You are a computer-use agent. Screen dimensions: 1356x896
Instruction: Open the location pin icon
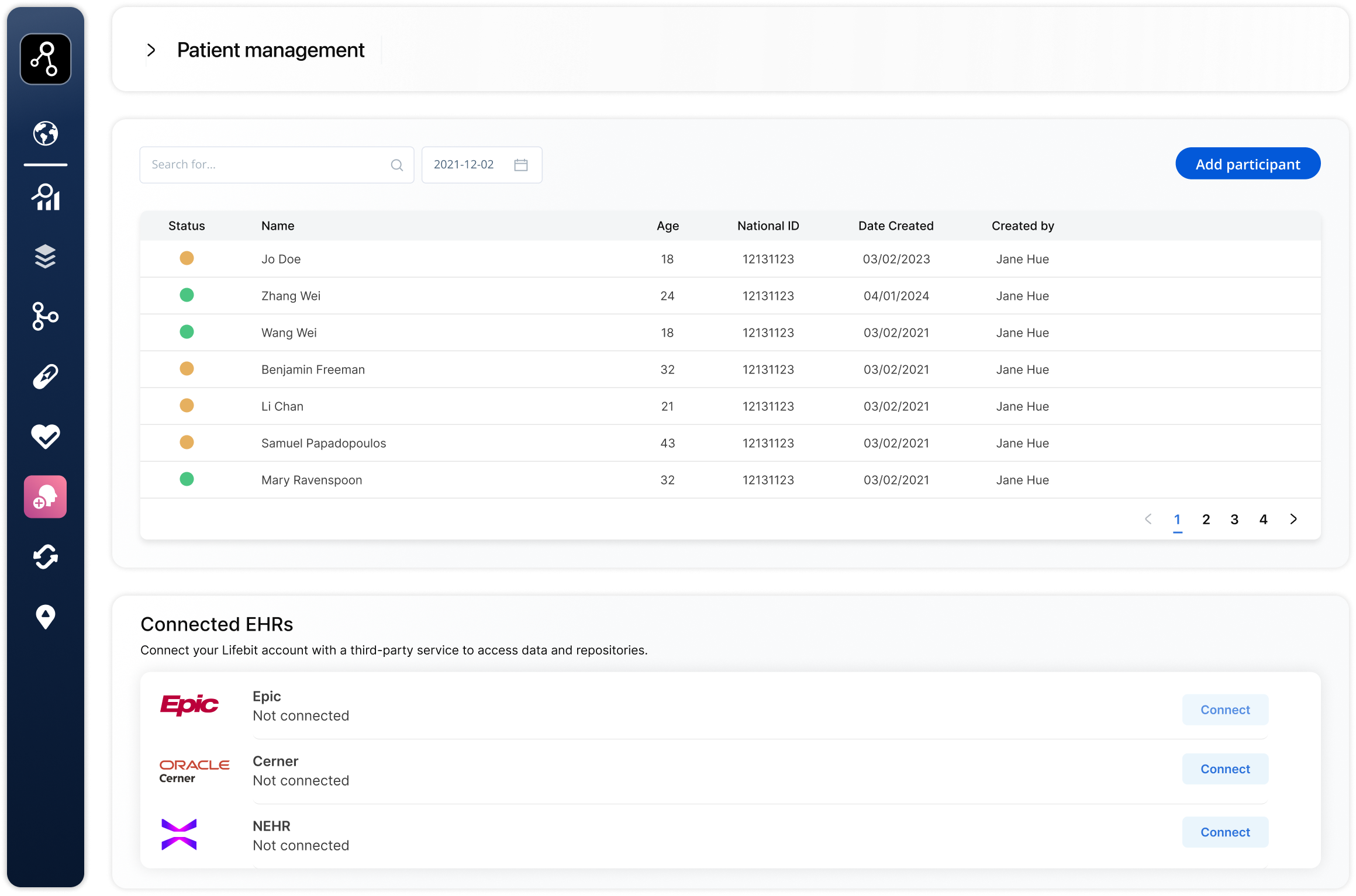pyautogui.click(x=46, y=617)
